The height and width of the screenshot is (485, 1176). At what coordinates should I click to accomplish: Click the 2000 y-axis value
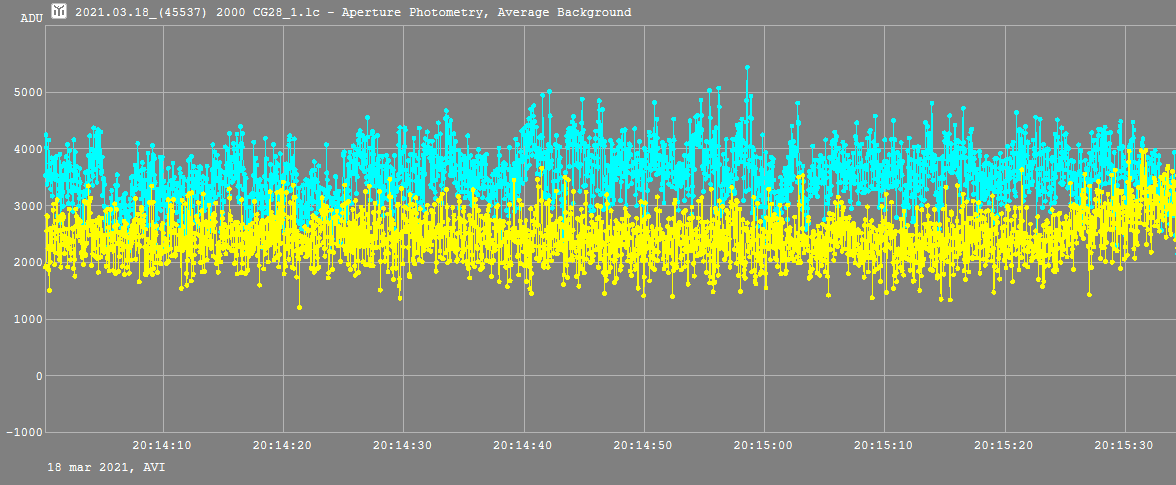coord(27,262)
